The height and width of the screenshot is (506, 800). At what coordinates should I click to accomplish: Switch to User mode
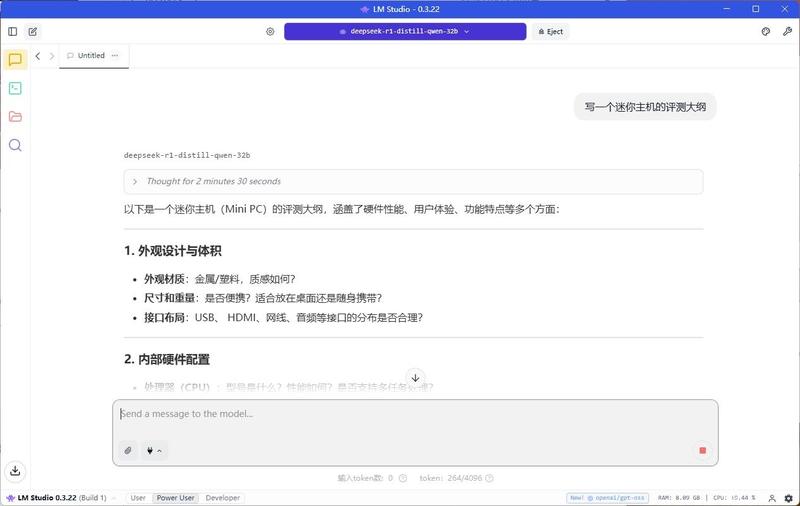(138, 498)
